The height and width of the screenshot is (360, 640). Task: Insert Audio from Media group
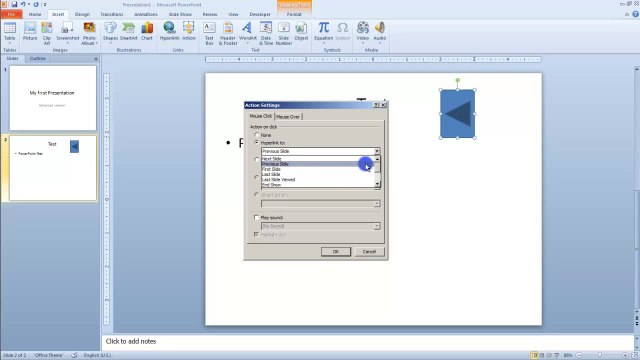pos(380,33)
